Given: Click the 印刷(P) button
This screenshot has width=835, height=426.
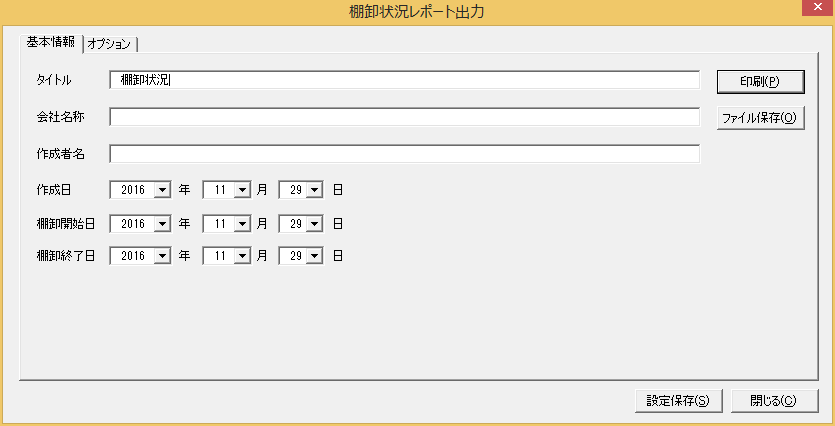Looking at the screenshot, I should [760, 81].
